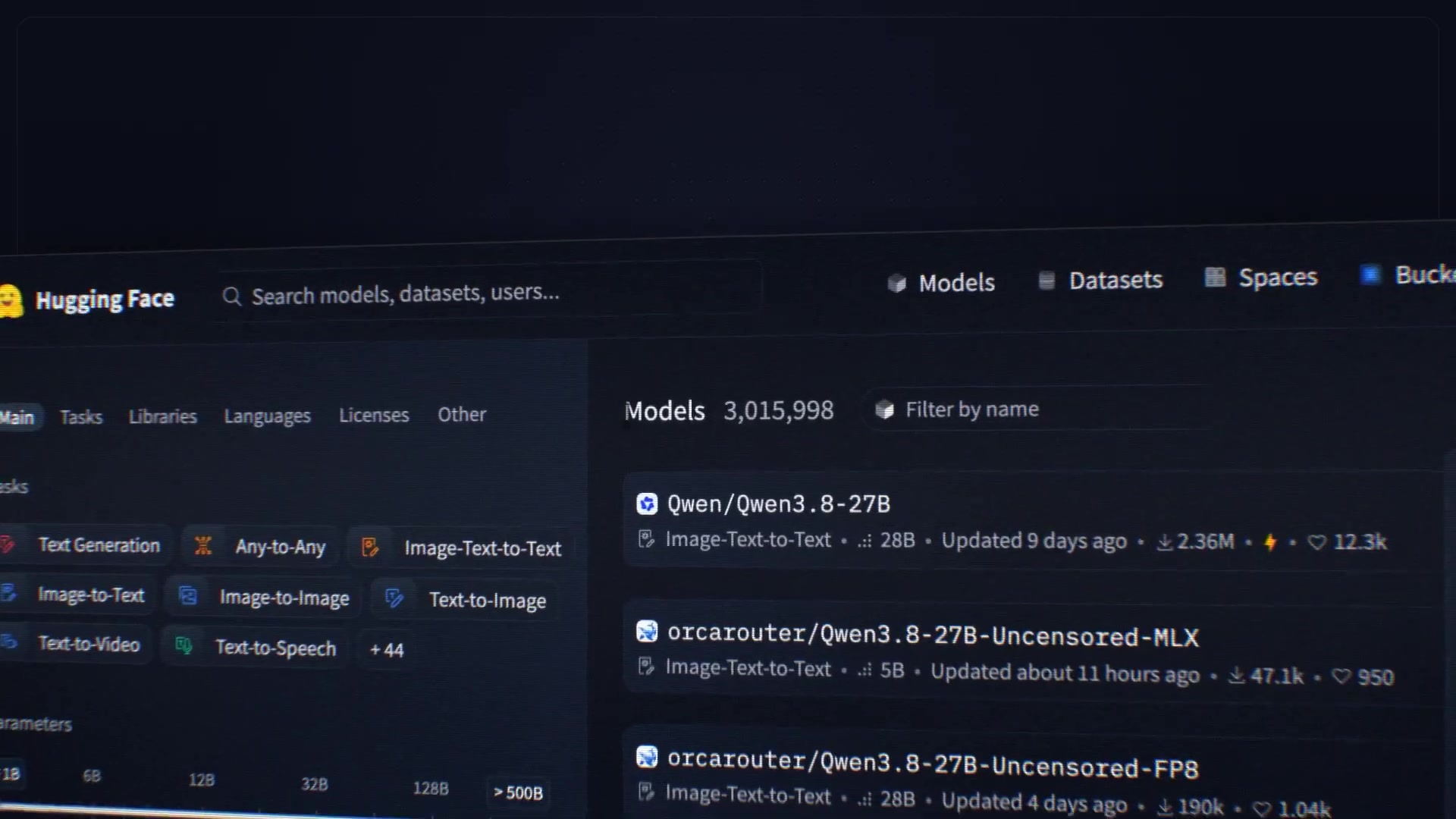Click 'Updated about 11 hours ago' text
Screen dimensions: 1456x819
click(x=1065, y=673)
